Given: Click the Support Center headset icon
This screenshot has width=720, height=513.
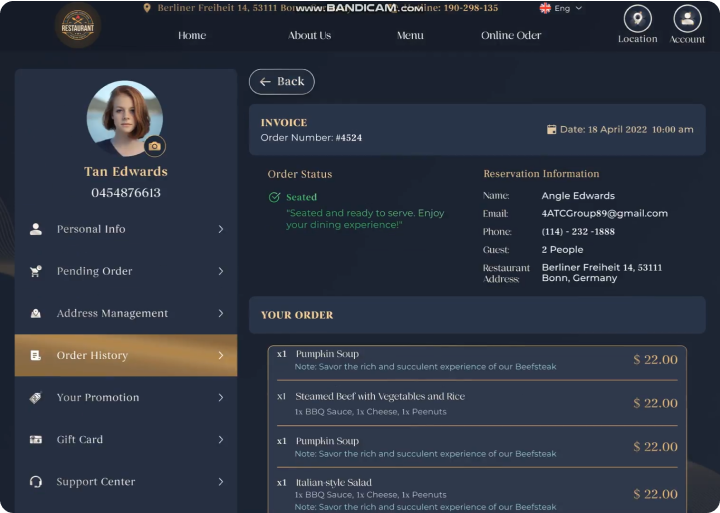Looking at the screenshot, I should pos(36,481).
